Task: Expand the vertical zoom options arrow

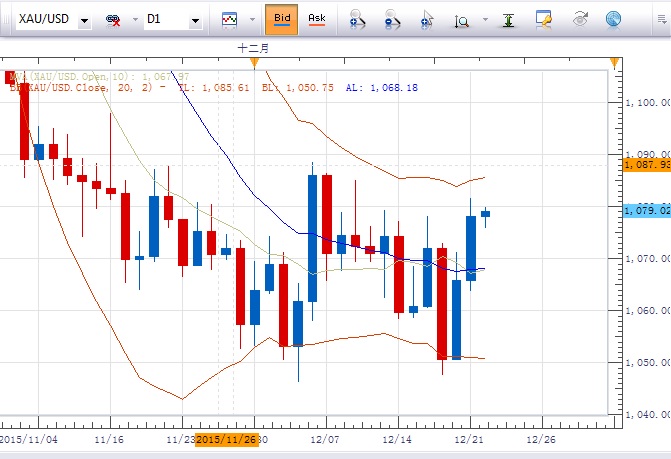Action: (x=485, y=19)
